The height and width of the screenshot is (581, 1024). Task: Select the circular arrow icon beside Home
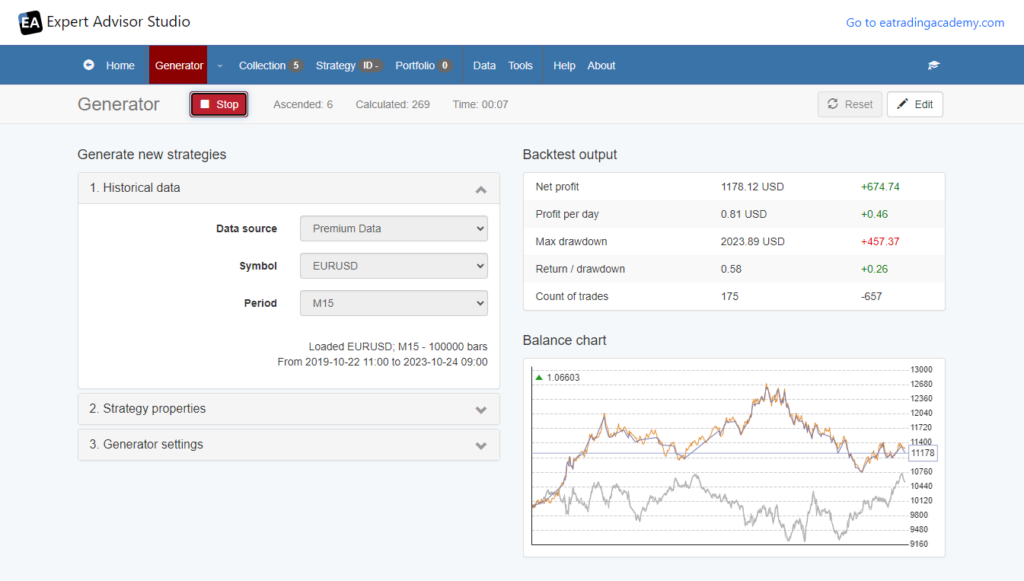pyautogui.click(x=88, y=65)
